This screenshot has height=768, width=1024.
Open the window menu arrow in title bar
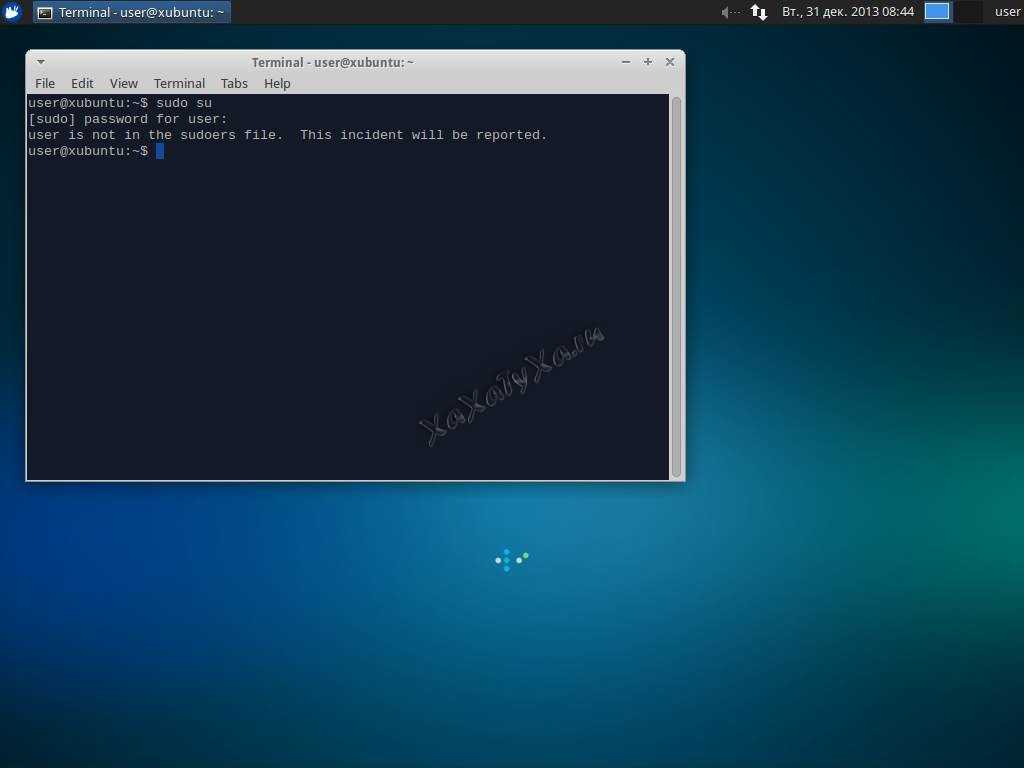point(41,62)
